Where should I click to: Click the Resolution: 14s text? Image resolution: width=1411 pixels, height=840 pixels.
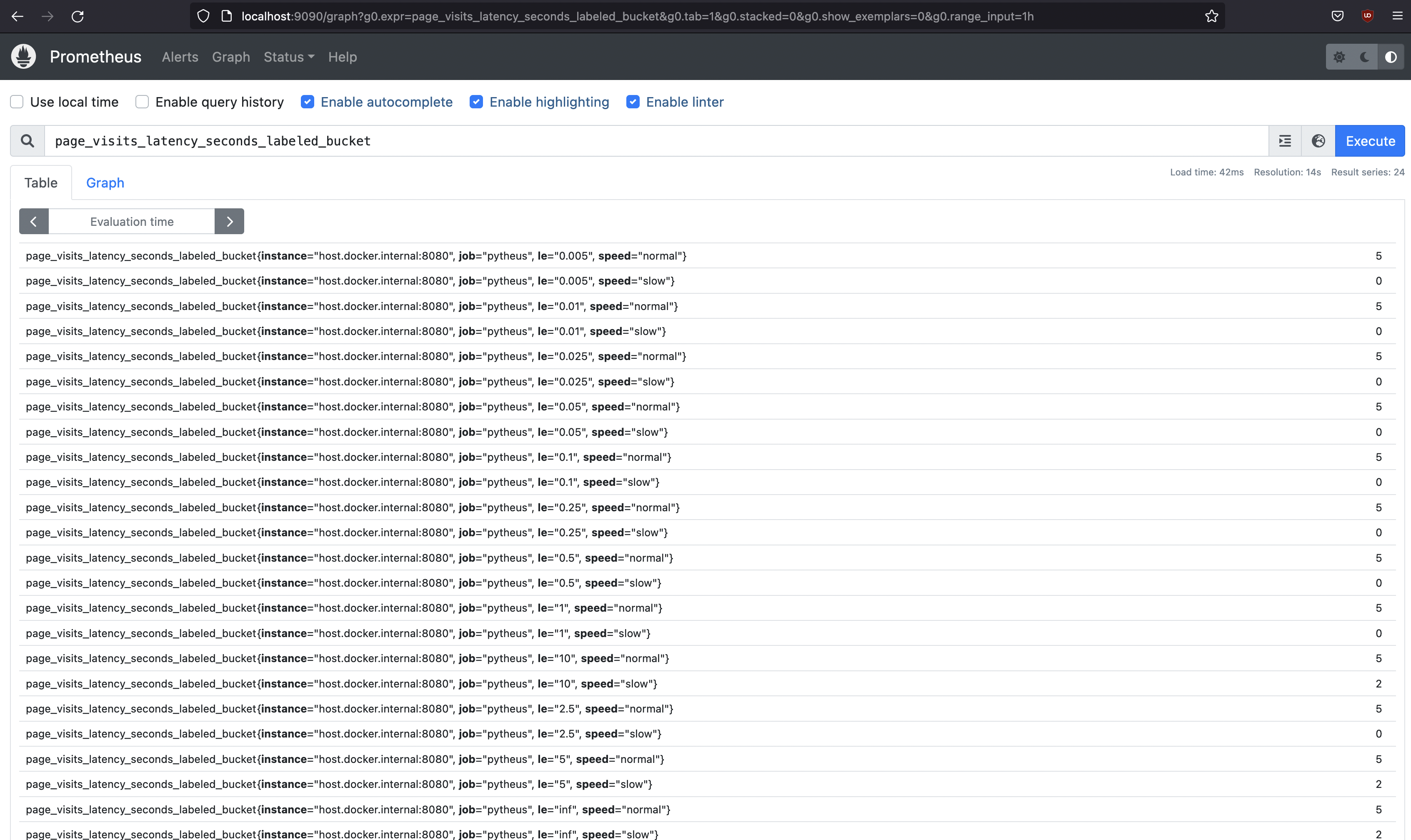1287,172
